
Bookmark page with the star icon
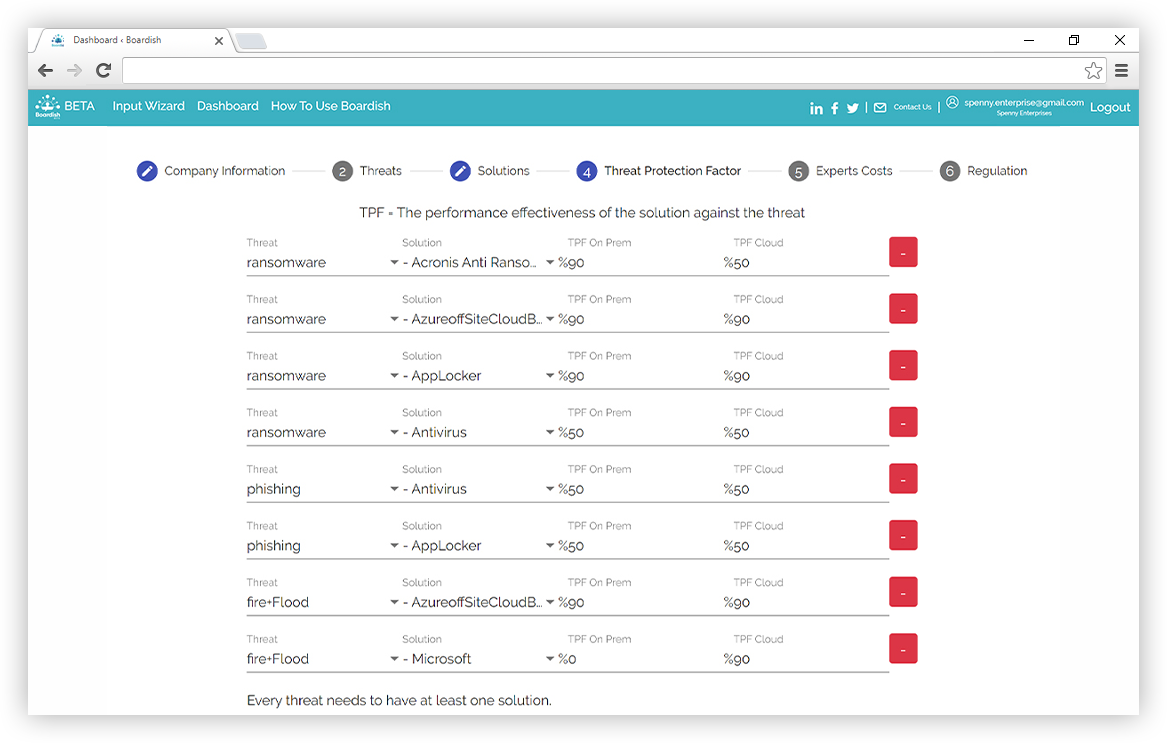coord(1093,71)
